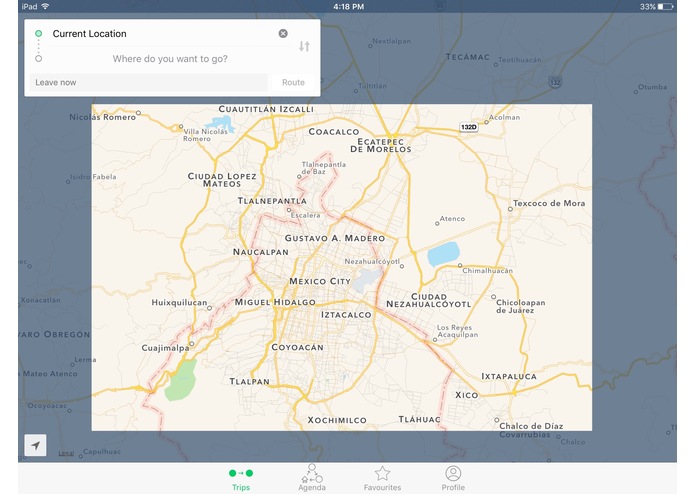
Task: Switch to the Agenda tab
Action: pyautogui.click(x=312, y=478)
